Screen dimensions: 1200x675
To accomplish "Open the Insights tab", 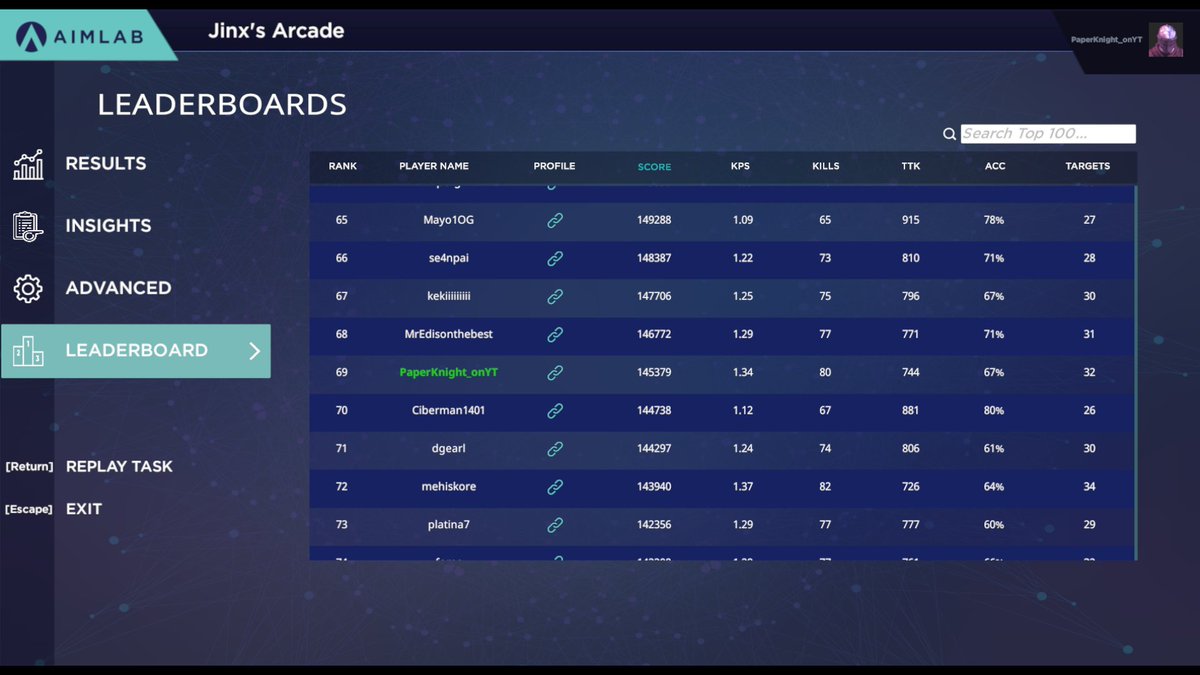I will pyautogui.click(x=108, y=225).
